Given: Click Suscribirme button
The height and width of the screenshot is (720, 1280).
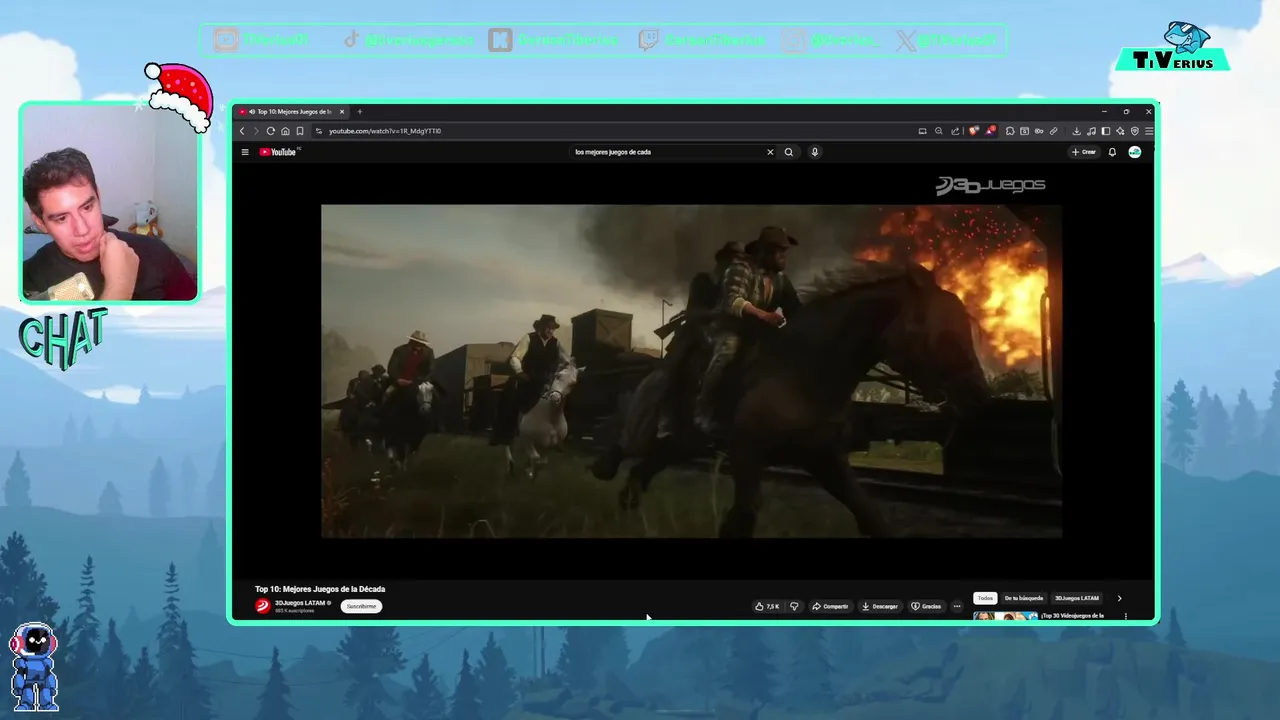Looking at the screenshot, I should tap(361, 606).
